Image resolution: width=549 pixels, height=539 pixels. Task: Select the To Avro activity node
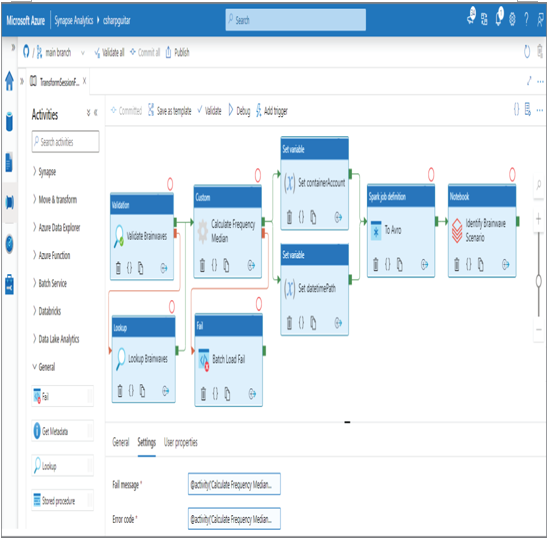[x=401, y=230]
